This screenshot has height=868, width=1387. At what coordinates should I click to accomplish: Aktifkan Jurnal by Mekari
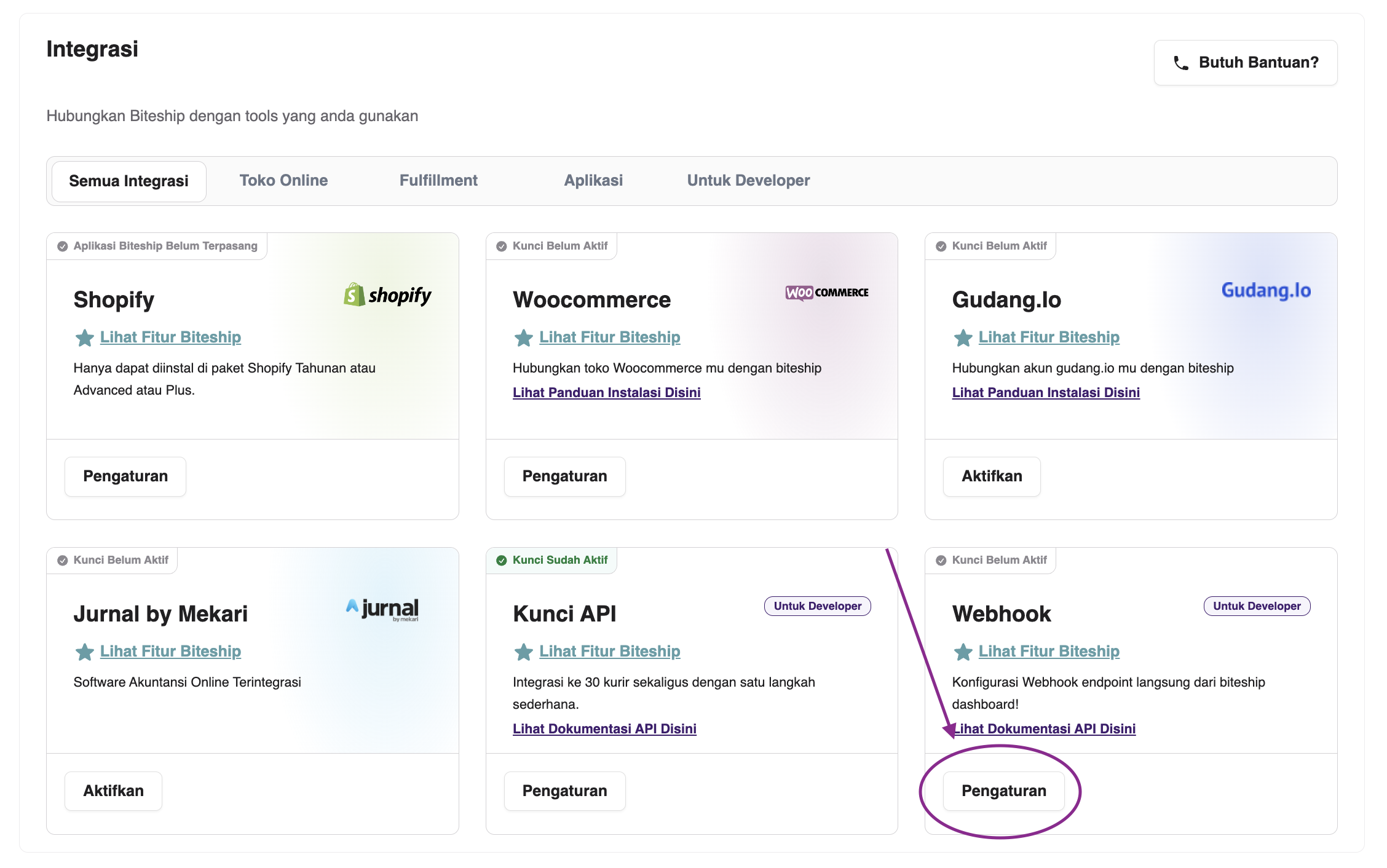(x=113, y=791)
